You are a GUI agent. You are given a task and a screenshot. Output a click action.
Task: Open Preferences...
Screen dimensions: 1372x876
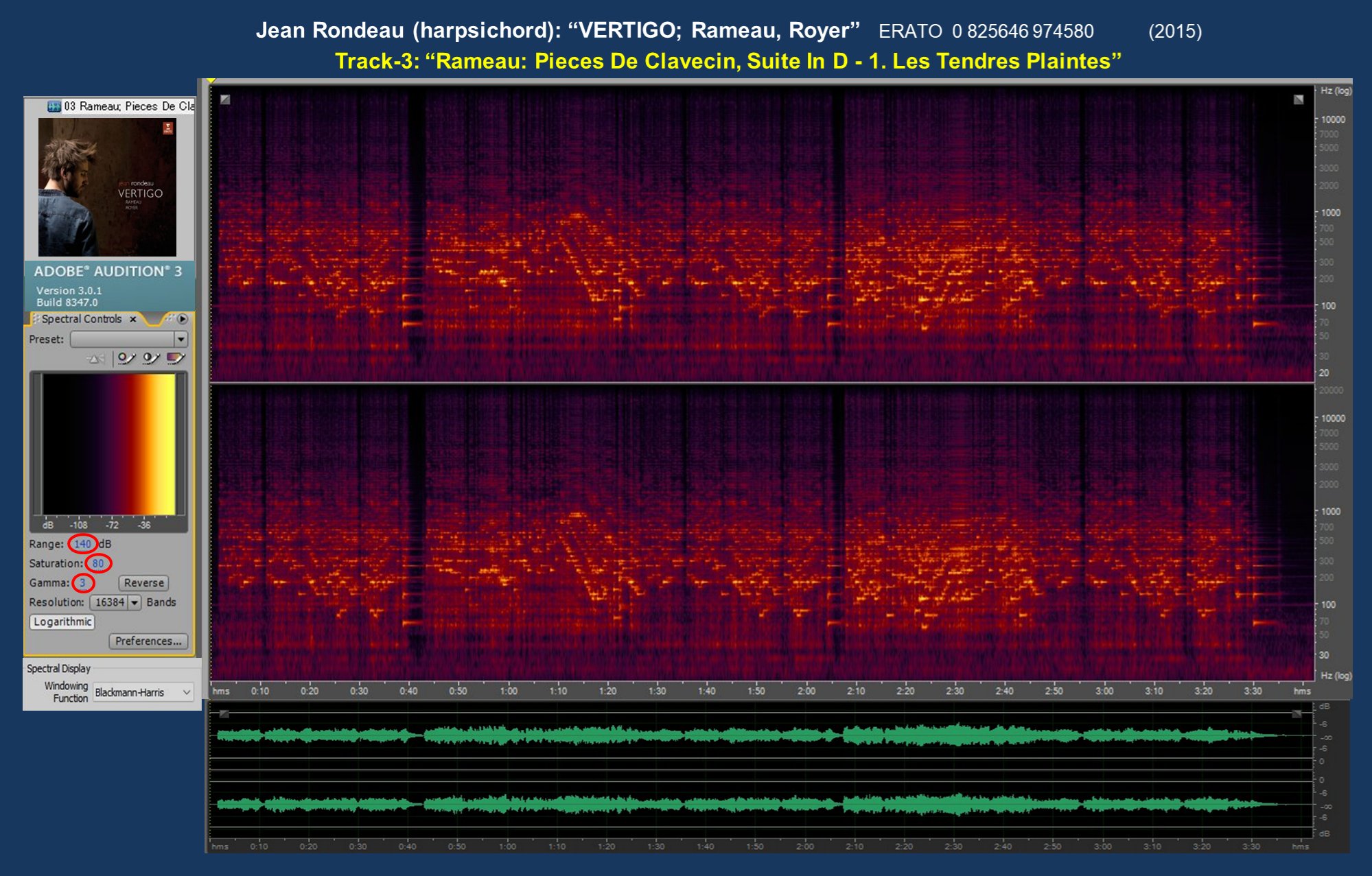(x=148, y=641)
